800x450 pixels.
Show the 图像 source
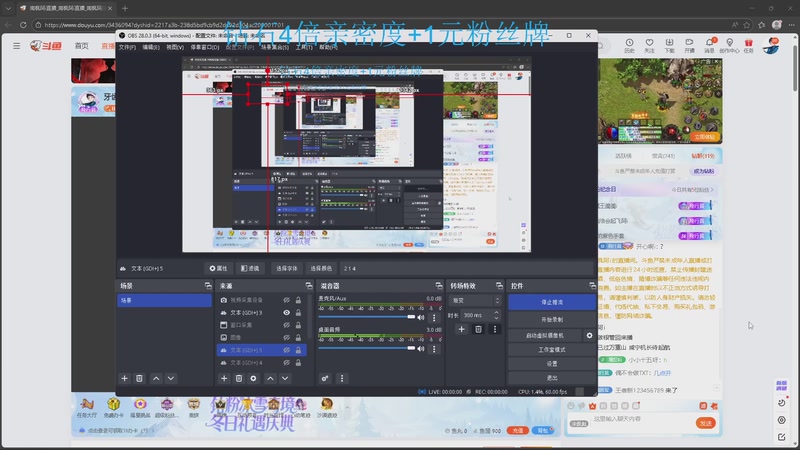[287, 338]
